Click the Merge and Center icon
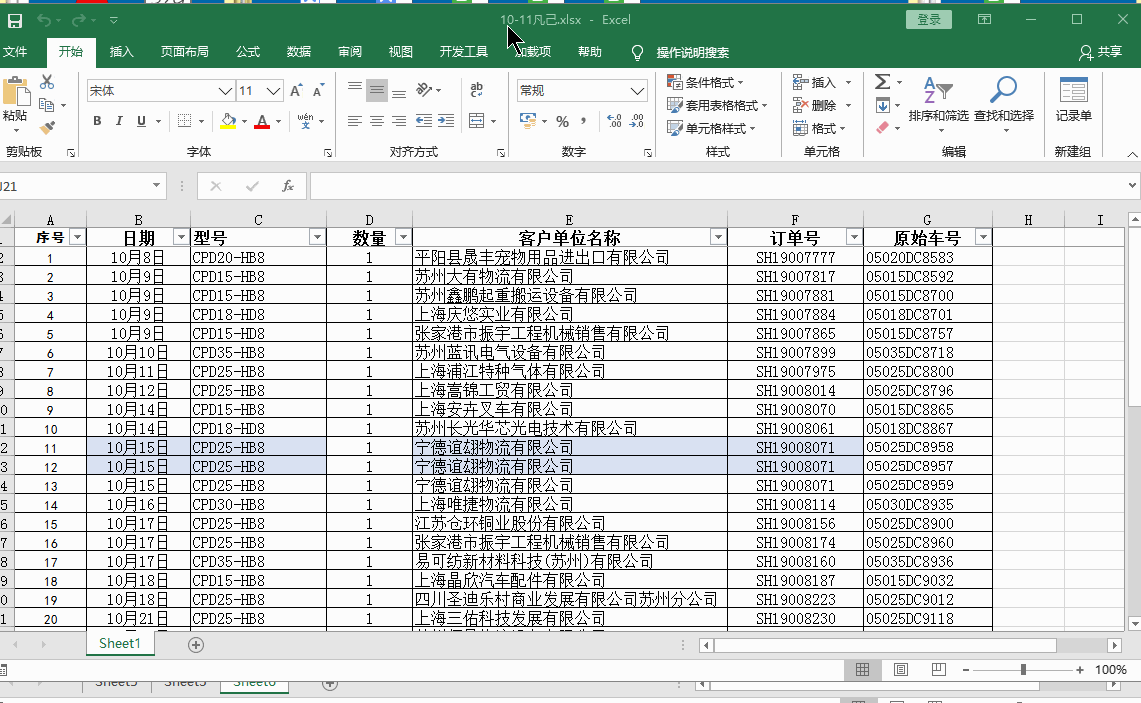The height and width of the screenshot is (703, 1141). pyautogui.click(x=477, y=121)
